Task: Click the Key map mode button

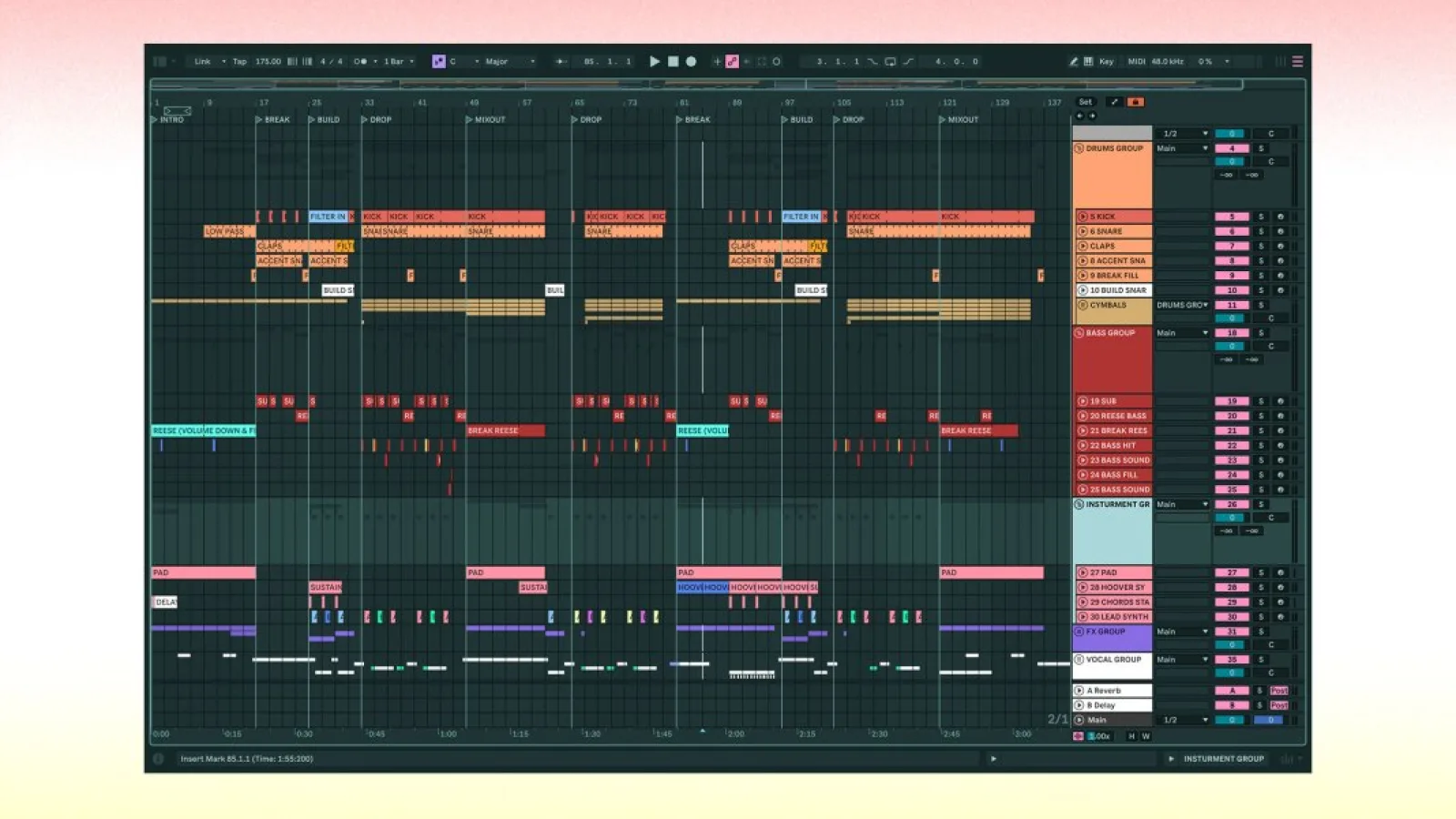Action: coord(1107,61)
